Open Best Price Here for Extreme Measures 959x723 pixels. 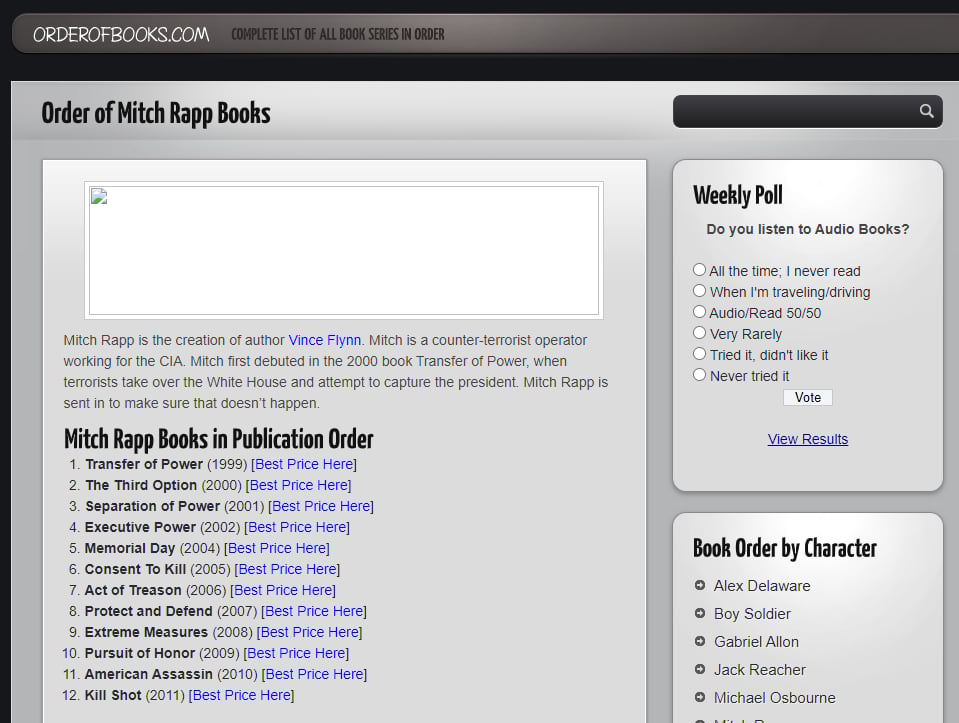click(310, 632)
